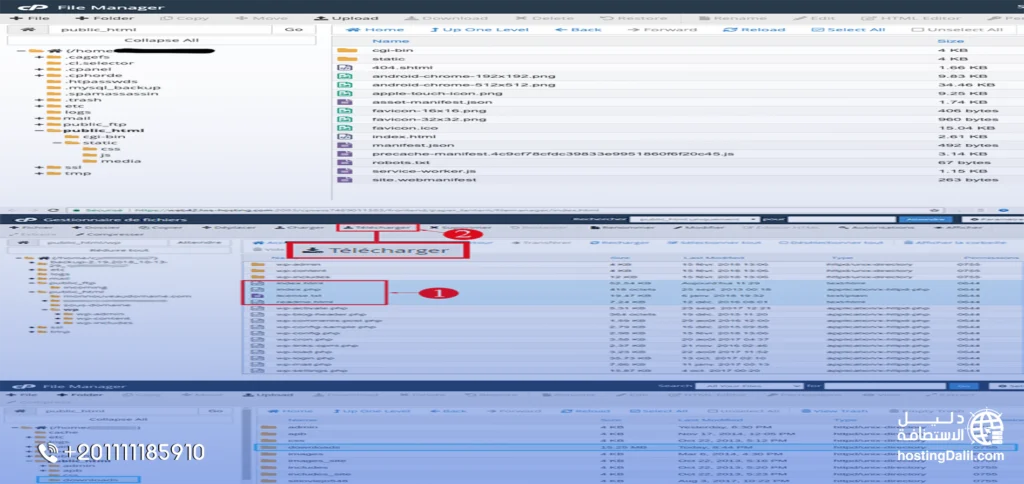Click the 404.shtml file icon
Viewport: 1024px width, 484px height.
pos(345,67)
